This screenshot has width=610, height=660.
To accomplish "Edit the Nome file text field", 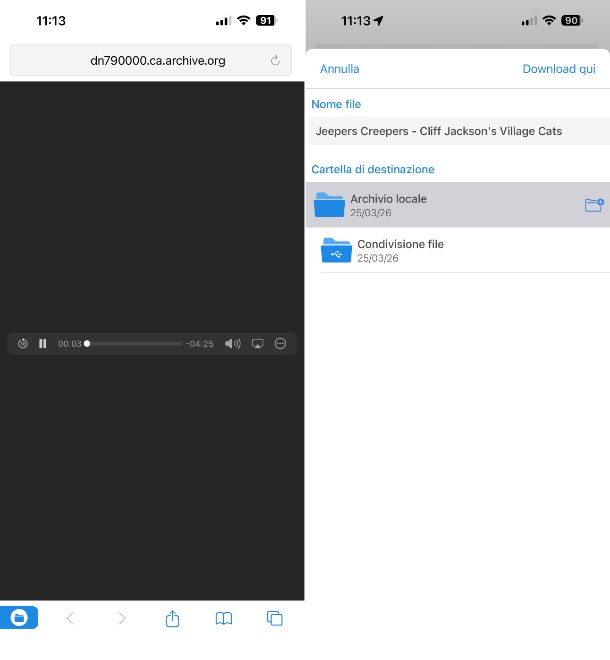I will click(457, 131).
